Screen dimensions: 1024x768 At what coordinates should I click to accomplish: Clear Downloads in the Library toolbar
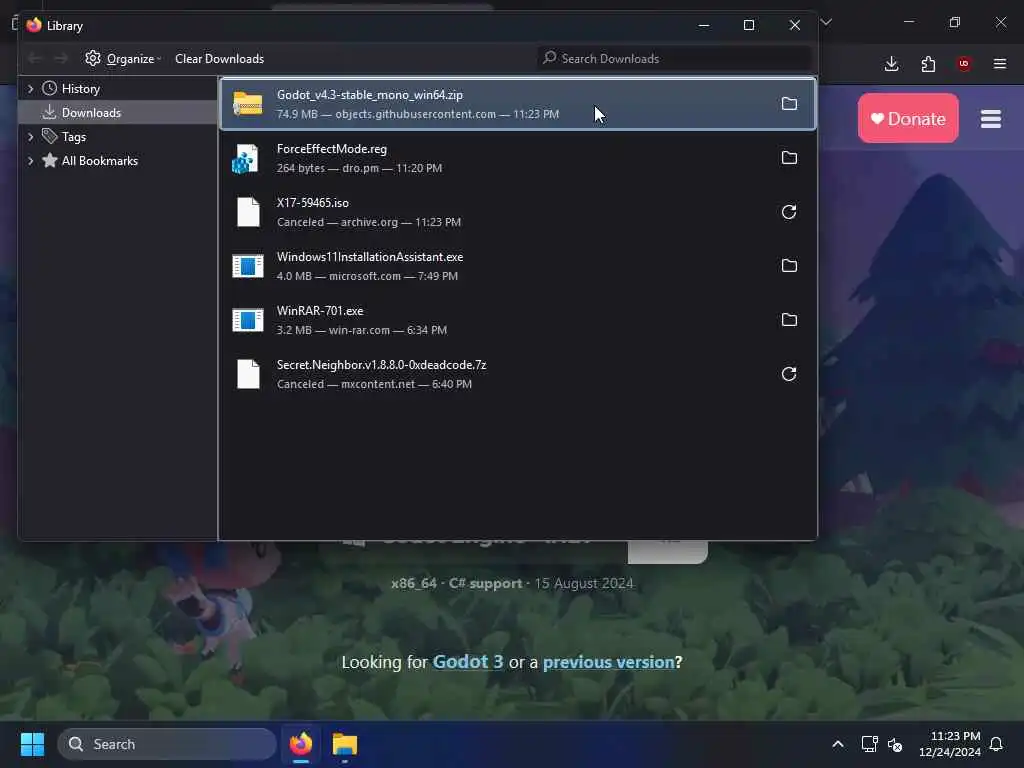coord(219,59)
